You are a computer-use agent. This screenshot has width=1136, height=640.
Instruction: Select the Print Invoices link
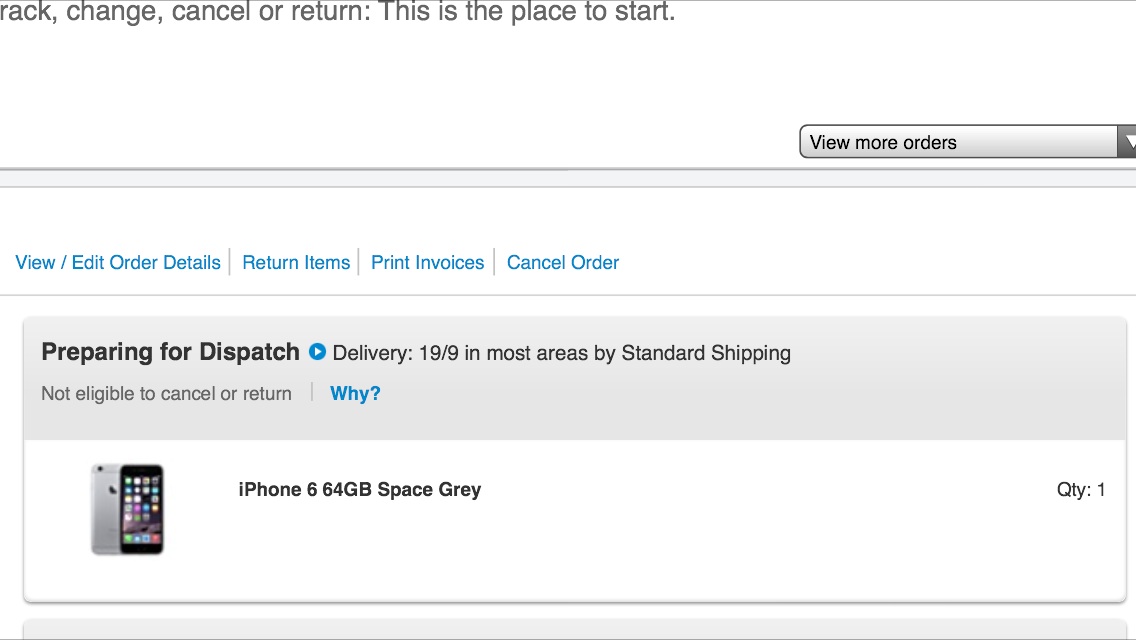coord(427,262)
